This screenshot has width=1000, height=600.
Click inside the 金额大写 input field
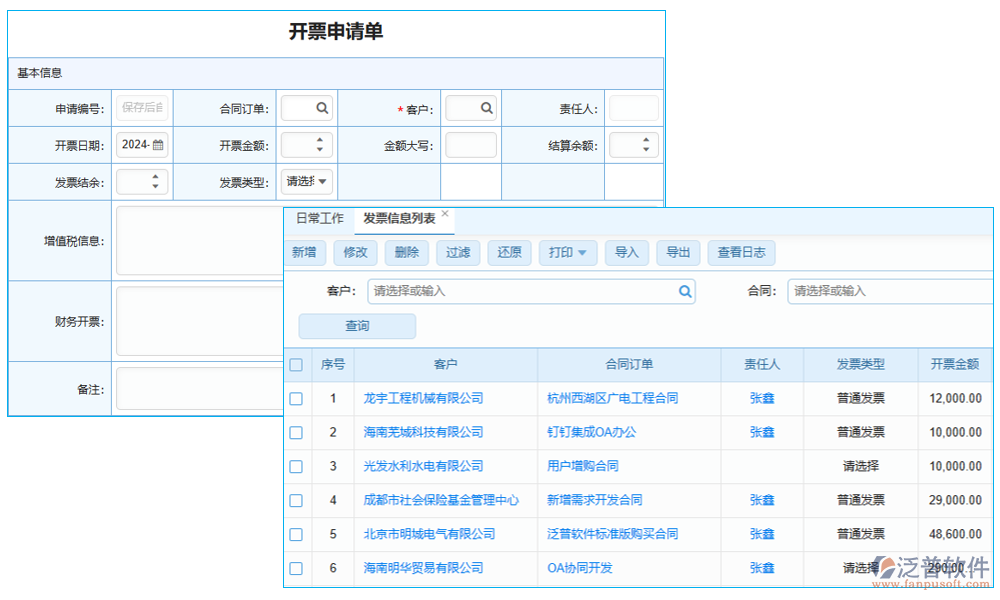coord(470,144)
